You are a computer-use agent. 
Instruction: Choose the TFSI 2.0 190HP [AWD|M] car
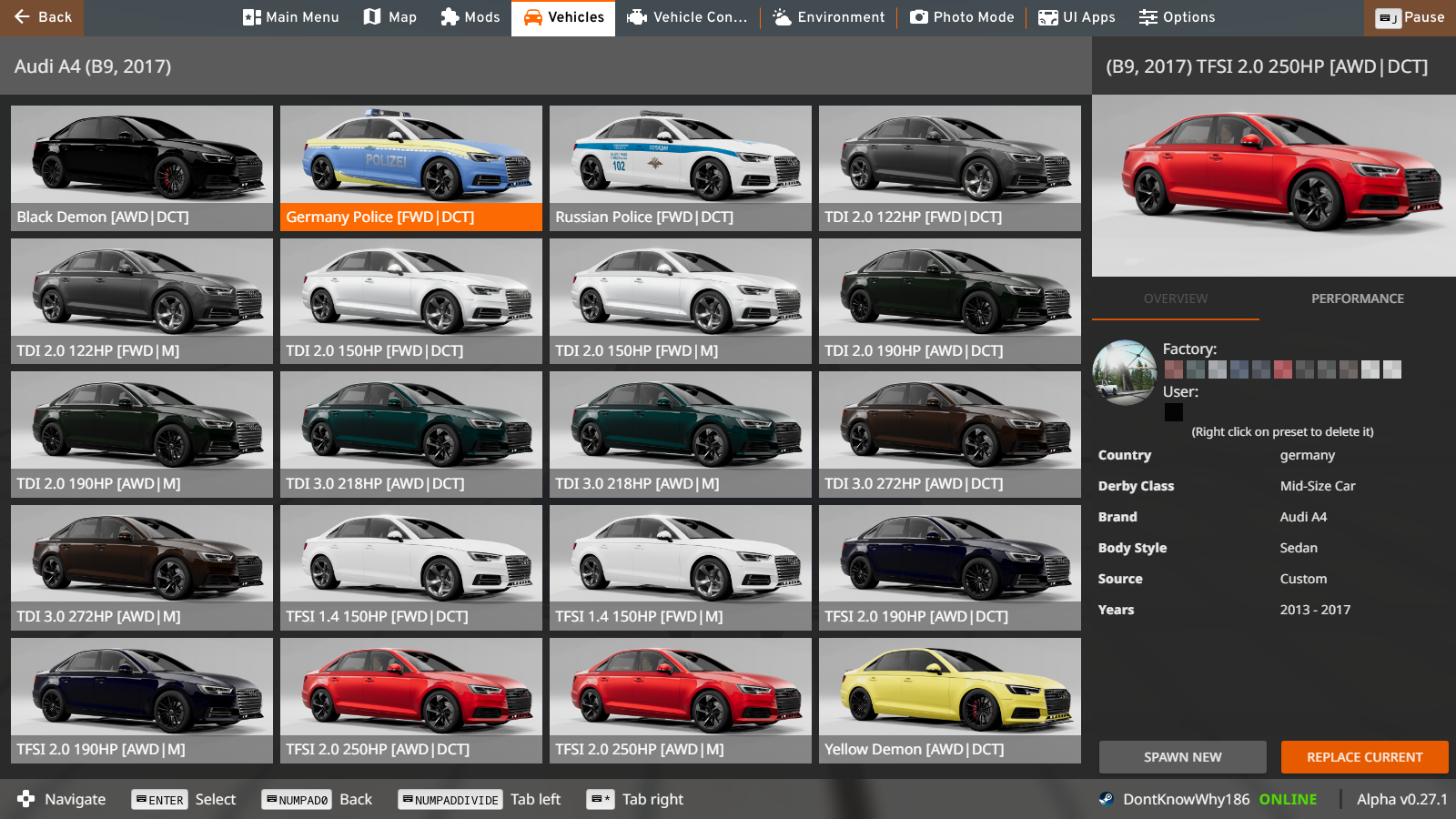pos(142,701)
